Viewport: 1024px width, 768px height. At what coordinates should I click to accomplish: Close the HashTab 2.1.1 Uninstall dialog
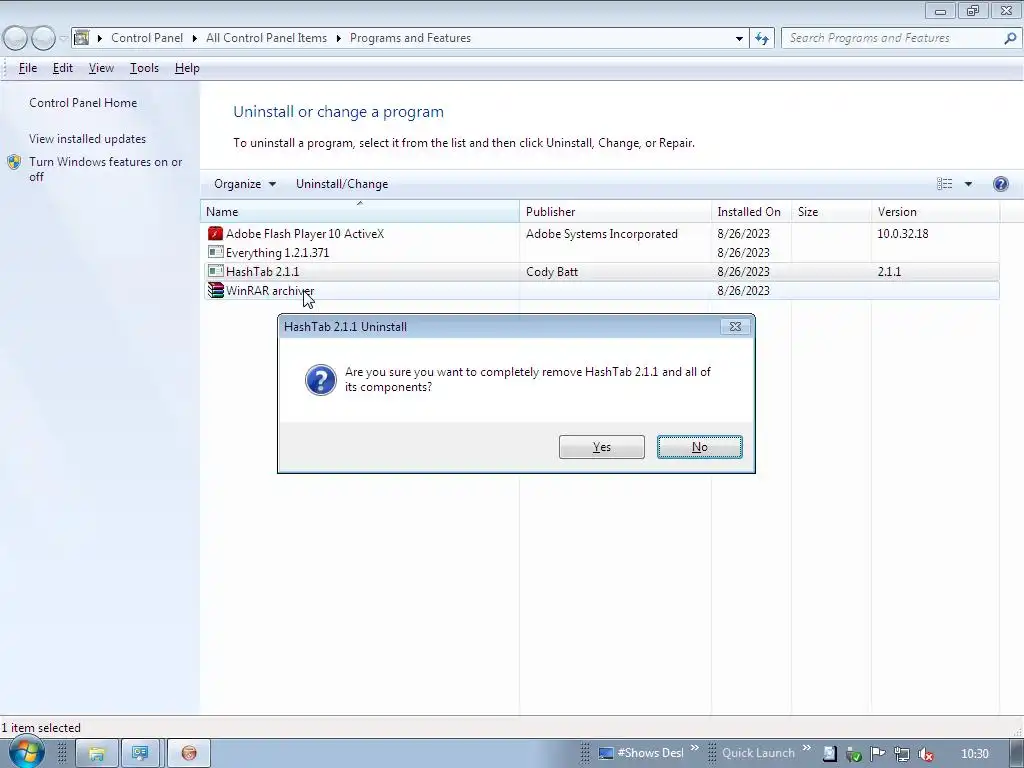coord(735,327)
